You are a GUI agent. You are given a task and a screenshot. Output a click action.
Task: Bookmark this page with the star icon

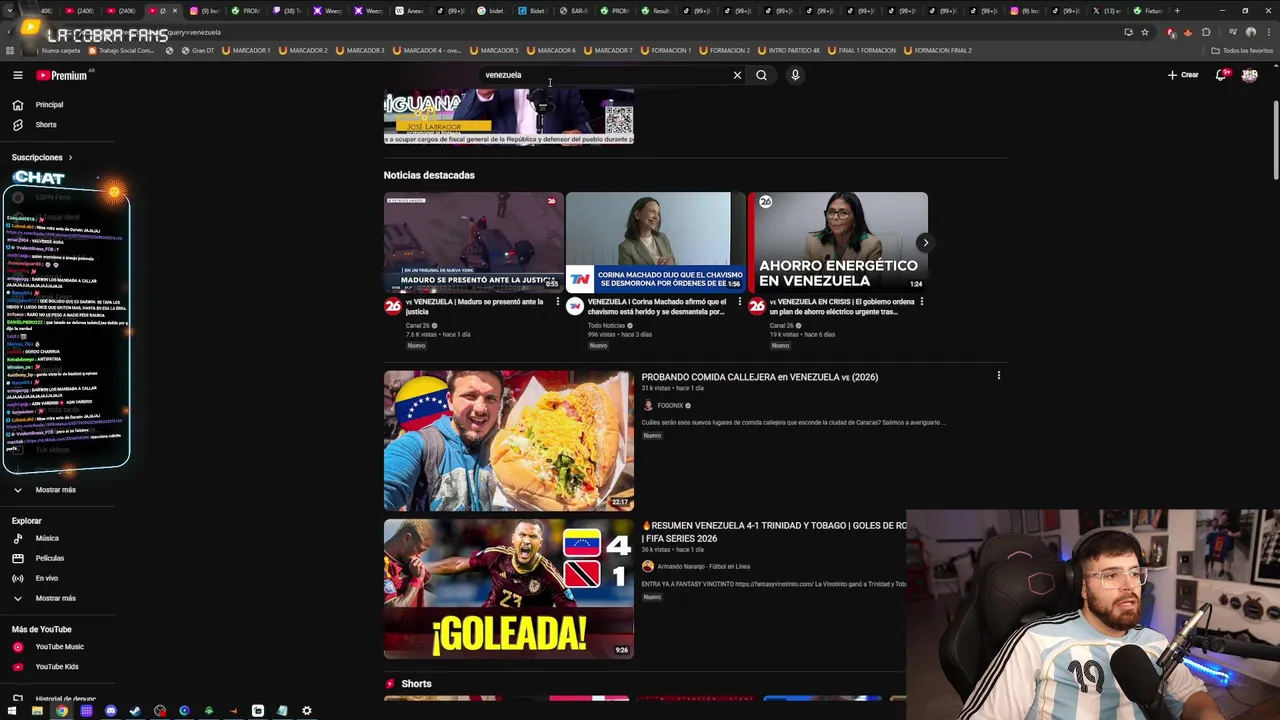(1145, 32)
